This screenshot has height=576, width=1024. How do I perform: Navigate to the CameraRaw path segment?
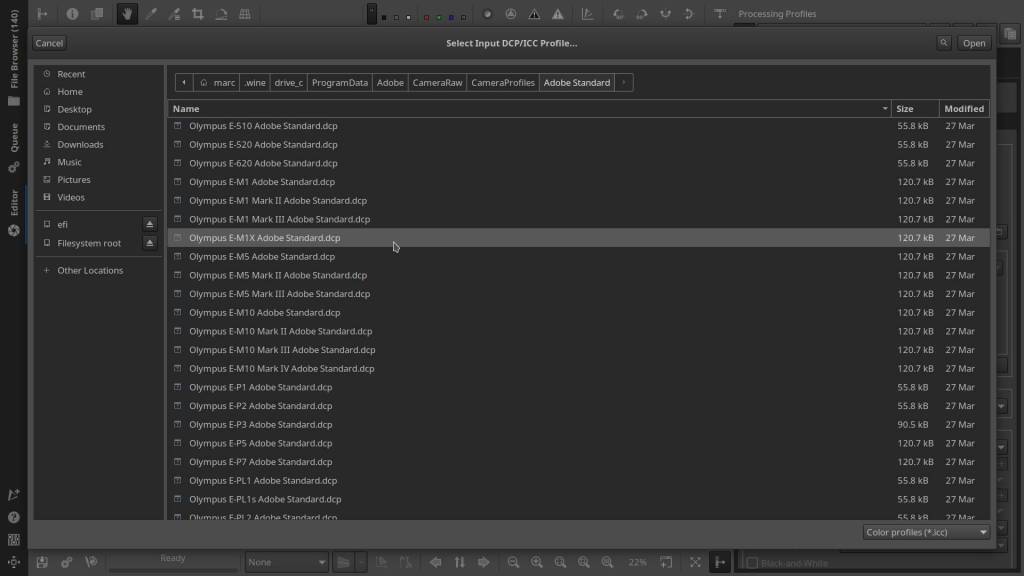pyautogui.click(x=438, y=82)
